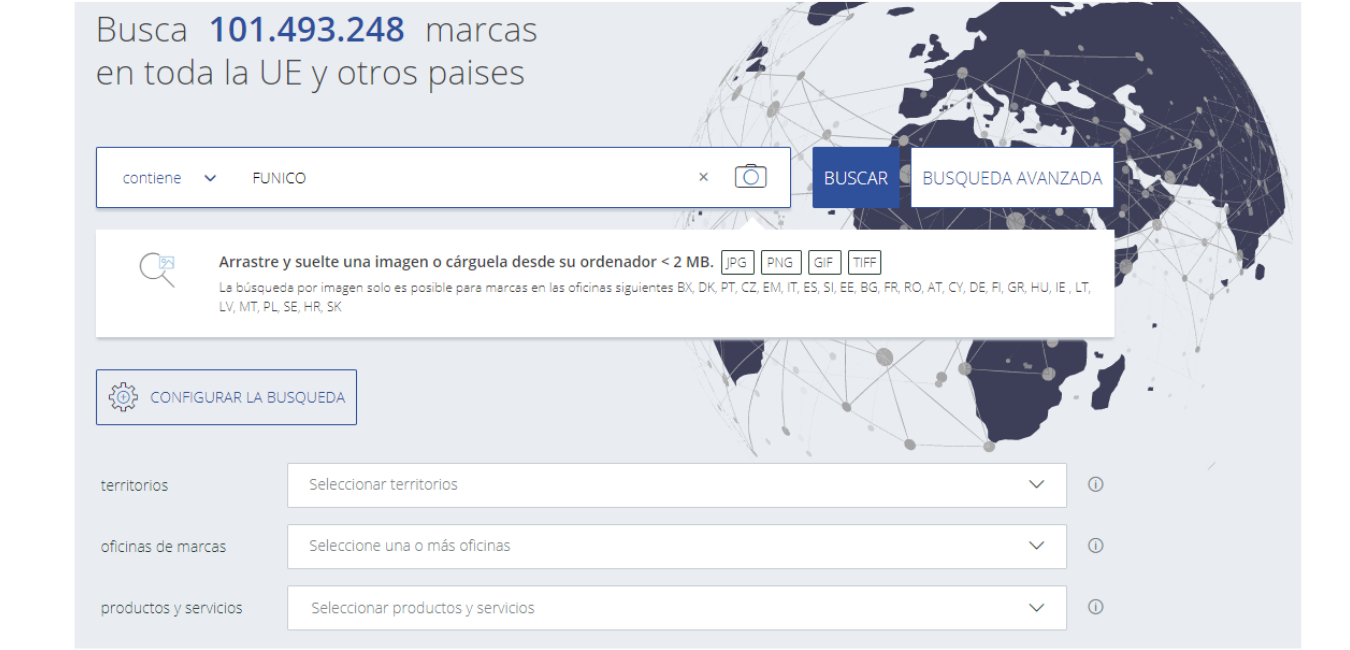This screenshot has height=650, width=1350.
Task: Click the PNG format badge
Action: coord(781,263)
